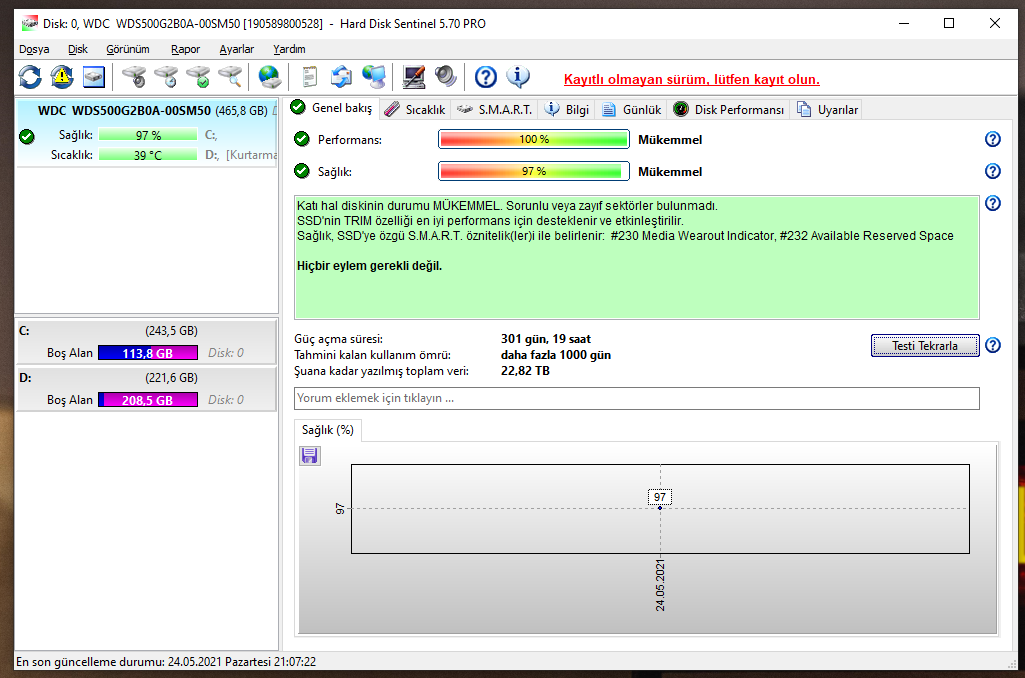Open the Bilgi tab
Image resolution: width=1025 pixels, height=678 pixels.
(567, 110)
